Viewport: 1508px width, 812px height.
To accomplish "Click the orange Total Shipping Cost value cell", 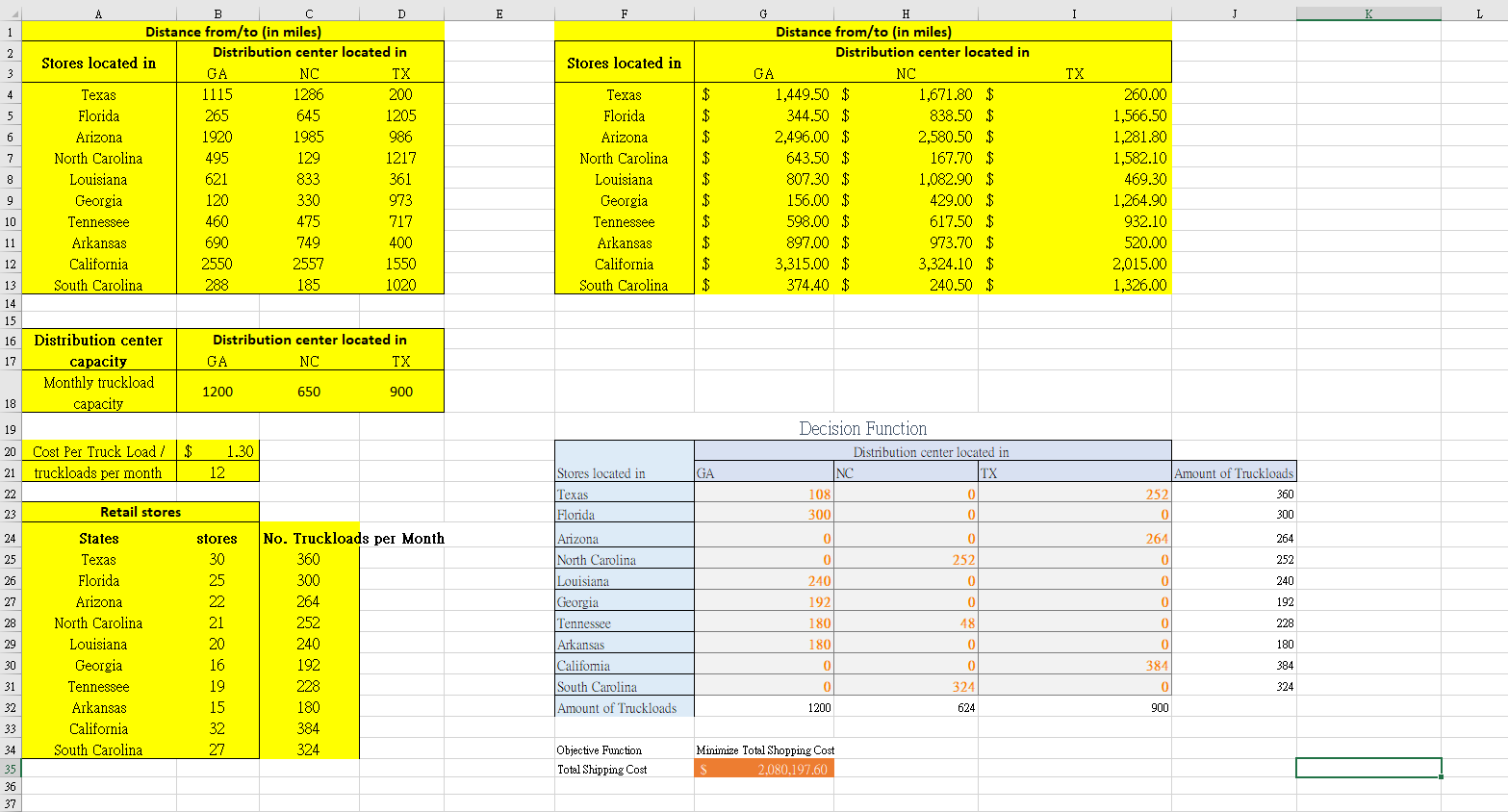I will click(x=763, y=768).
